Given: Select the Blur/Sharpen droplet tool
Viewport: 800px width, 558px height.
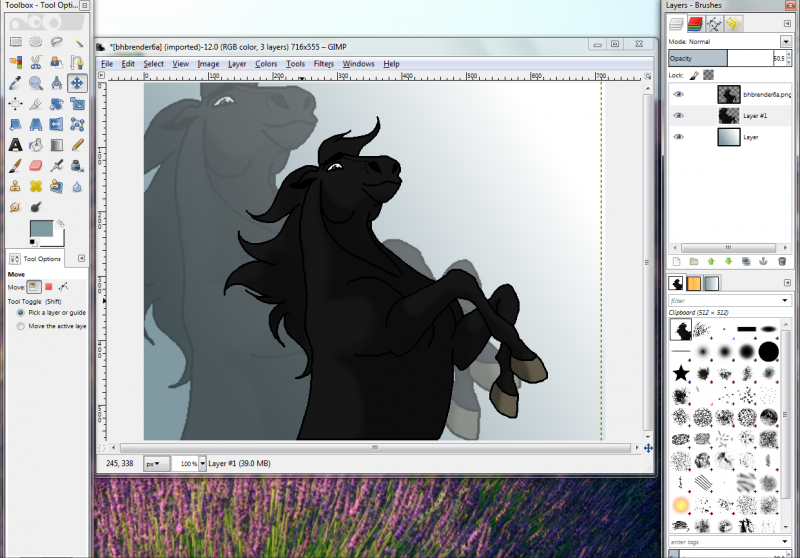Looking at the screenshot, I should [x=77, y=187].
